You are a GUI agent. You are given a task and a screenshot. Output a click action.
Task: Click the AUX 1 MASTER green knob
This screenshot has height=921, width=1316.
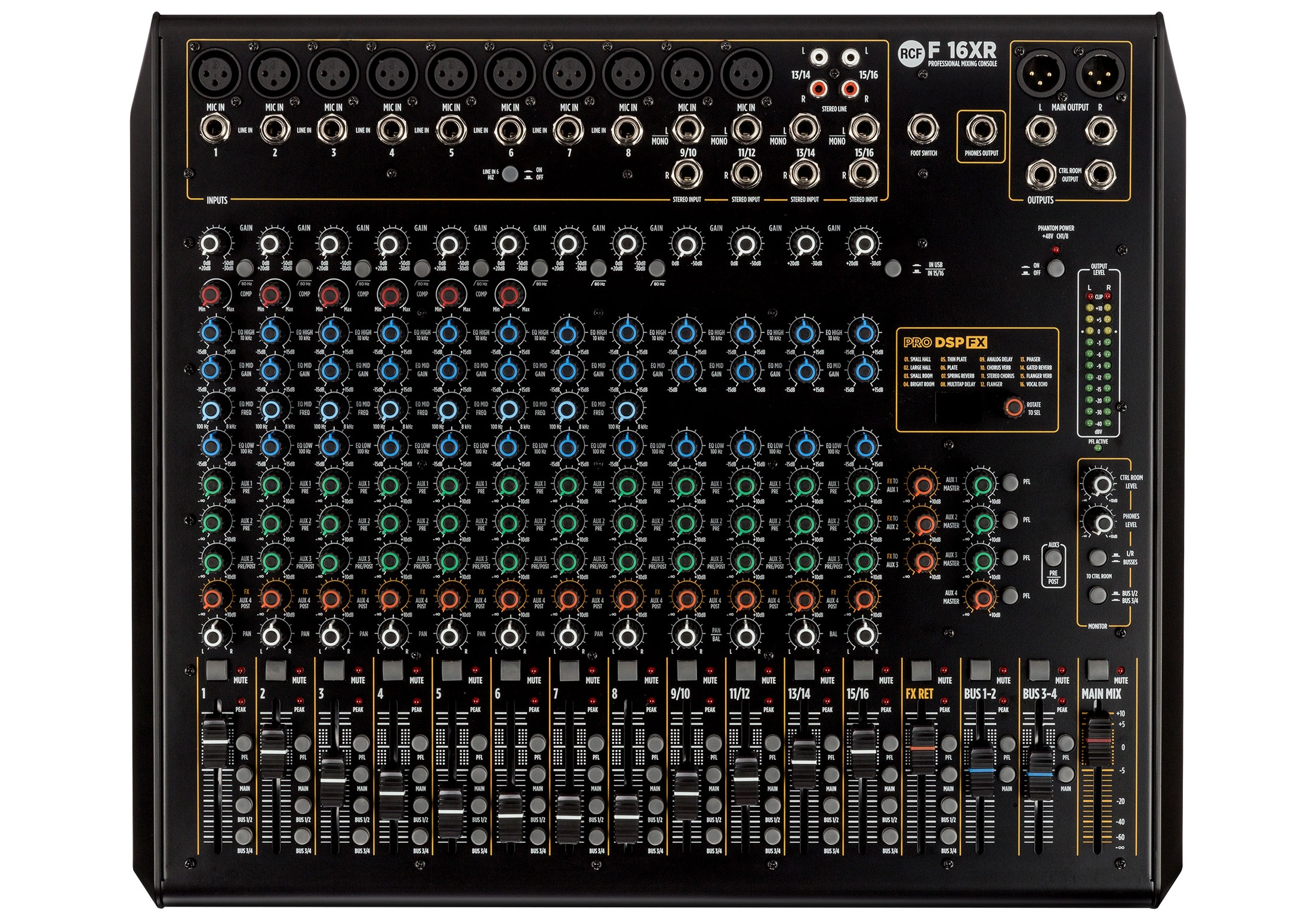(x=982, y=485)
